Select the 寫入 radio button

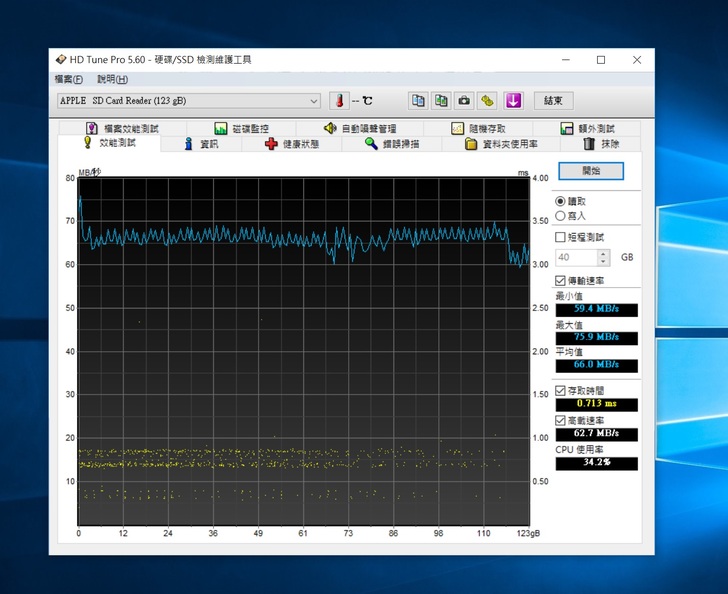click(560, 216)
